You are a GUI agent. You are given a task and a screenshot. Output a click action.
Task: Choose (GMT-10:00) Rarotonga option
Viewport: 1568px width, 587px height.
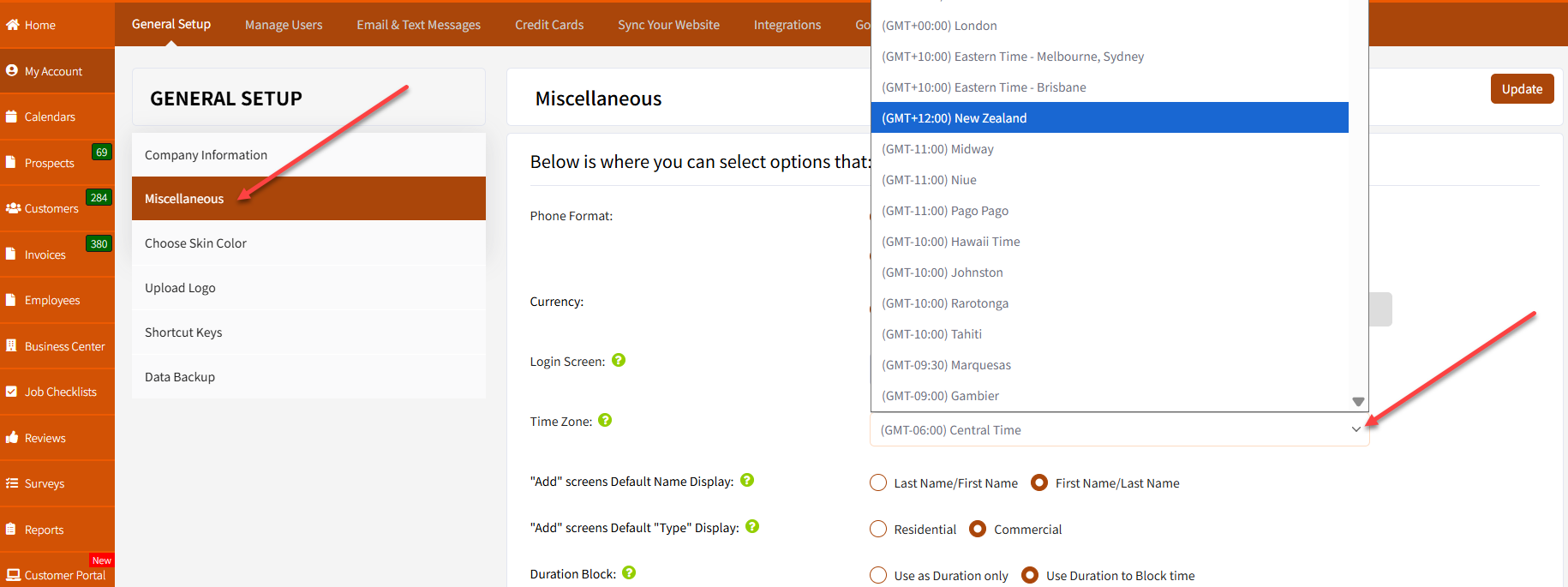click(1110, 303)
